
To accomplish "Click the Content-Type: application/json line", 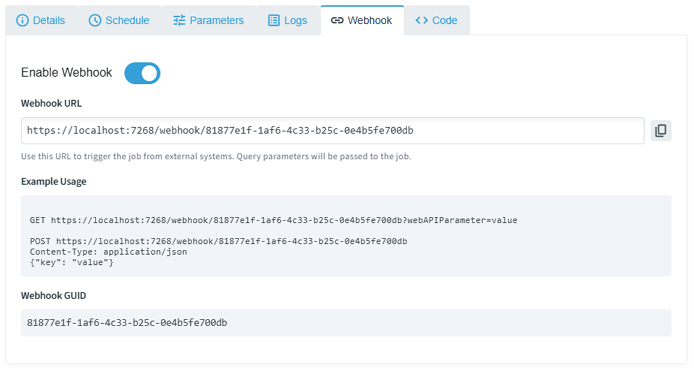I will tap(108, 252).
